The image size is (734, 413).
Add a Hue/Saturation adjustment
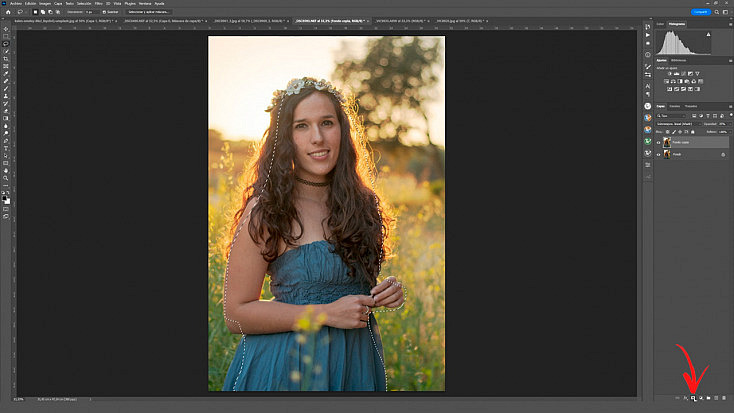click(x=666, y=81)
